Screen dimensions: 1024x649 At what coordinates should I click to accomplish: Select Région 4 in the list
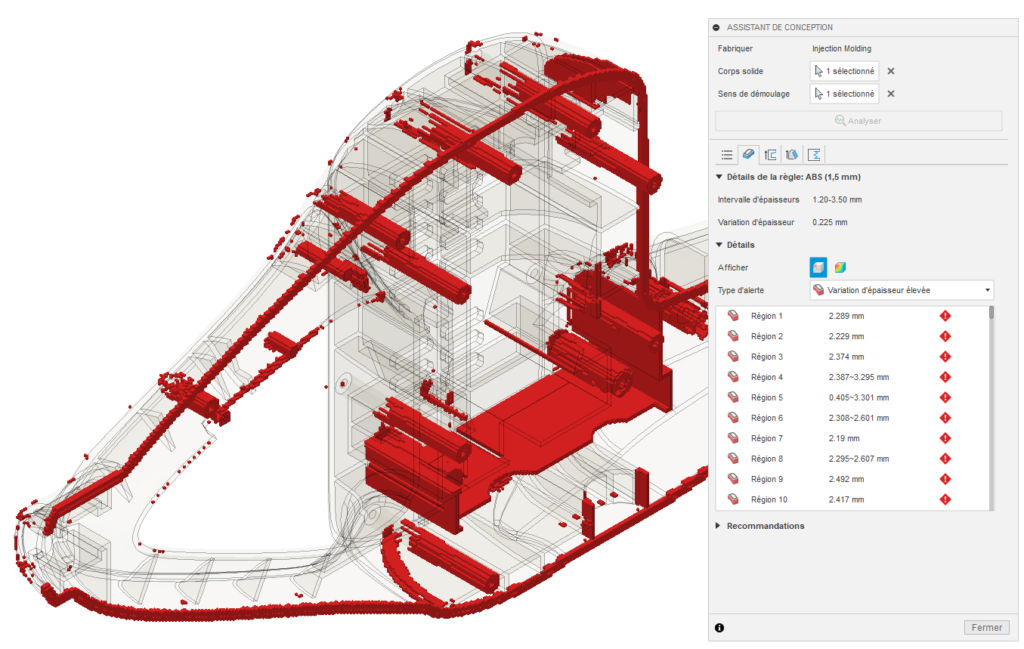(767, 377)
